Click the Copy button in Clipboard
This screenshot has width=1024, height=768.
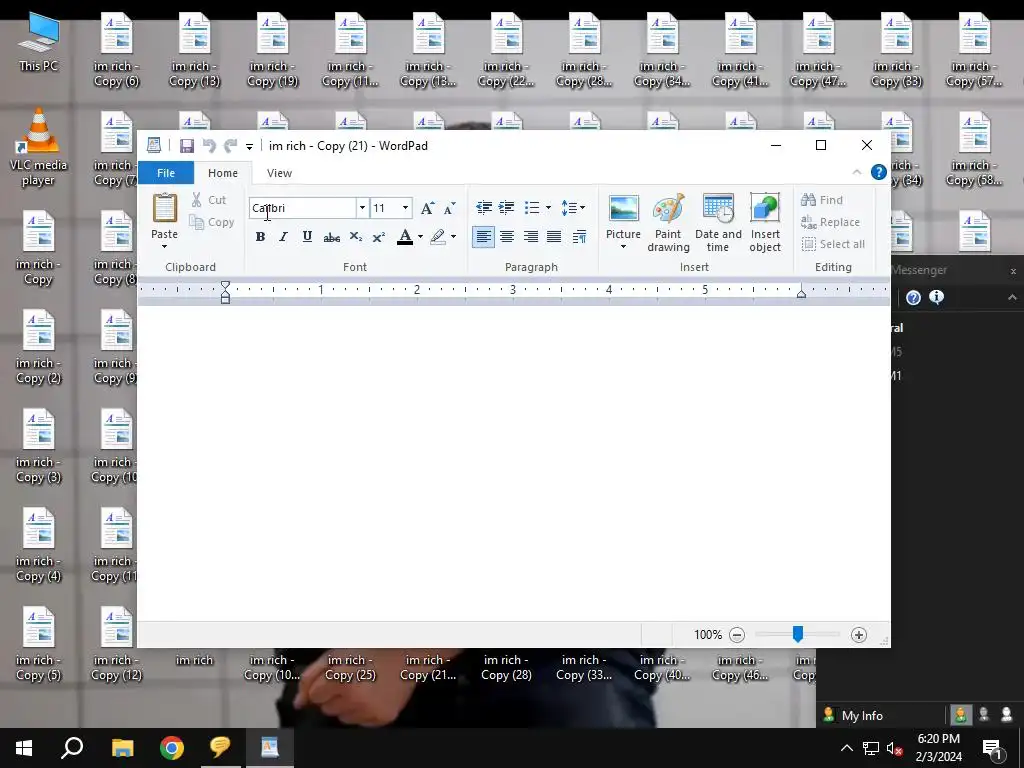pyautogui.click(x=212, y=222)
